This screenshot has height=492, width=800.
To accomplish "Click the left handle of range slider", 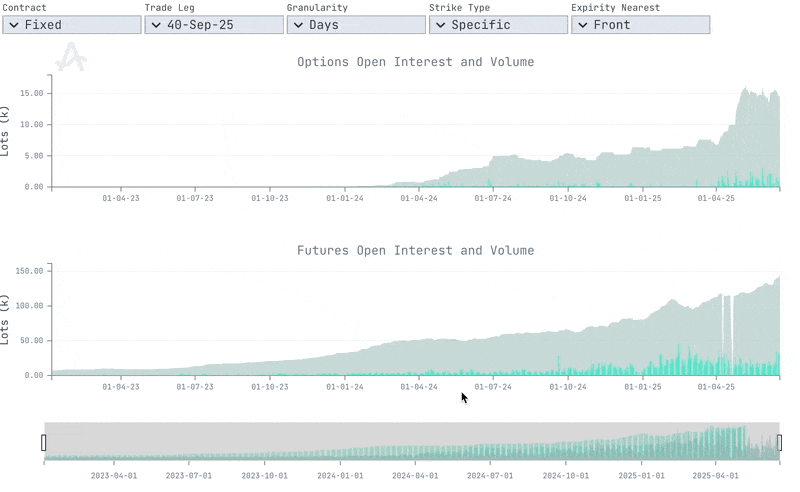I will (x=44, y=442).
